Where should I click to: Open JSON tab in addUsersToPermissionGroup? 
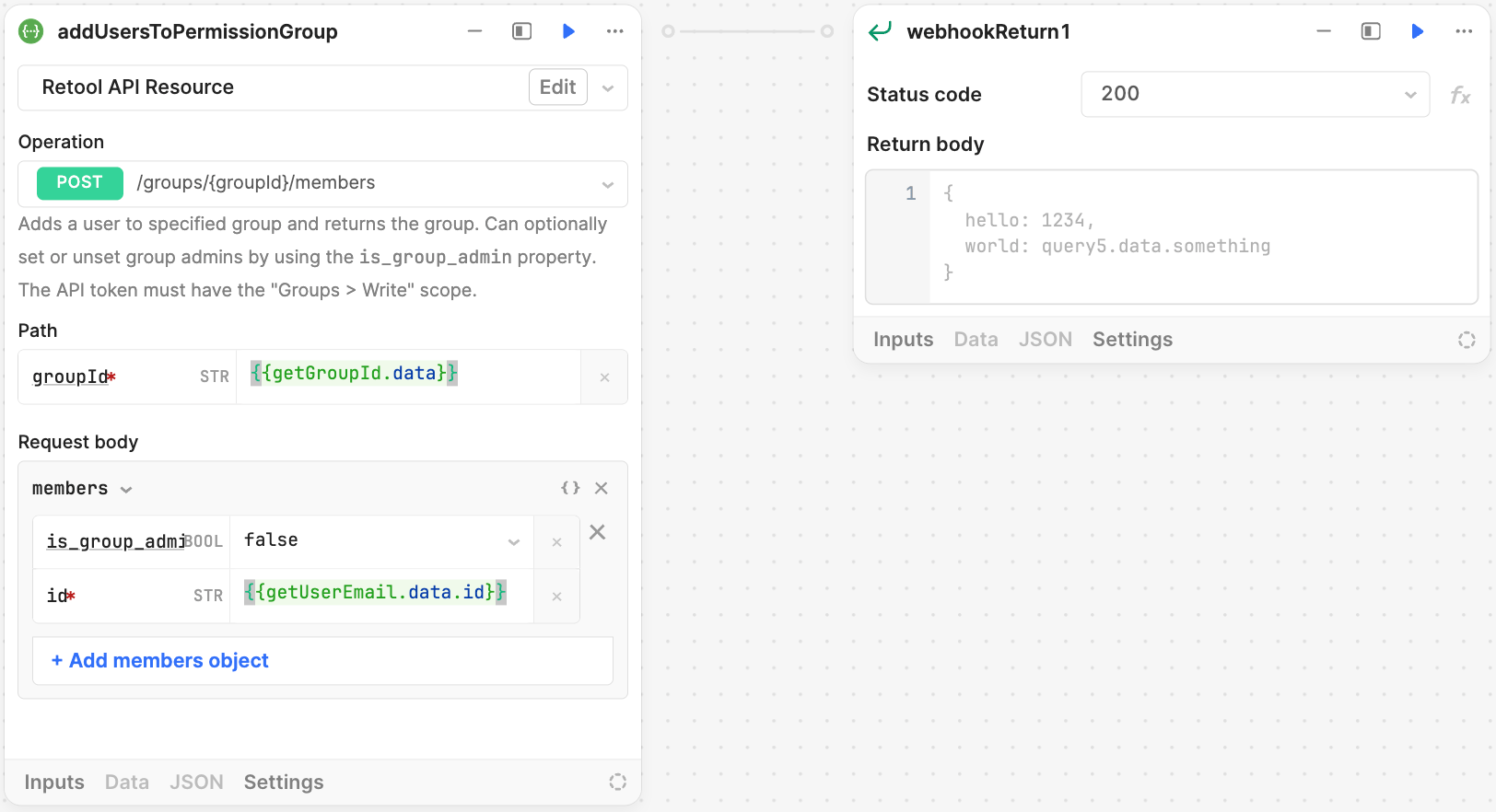196,783
